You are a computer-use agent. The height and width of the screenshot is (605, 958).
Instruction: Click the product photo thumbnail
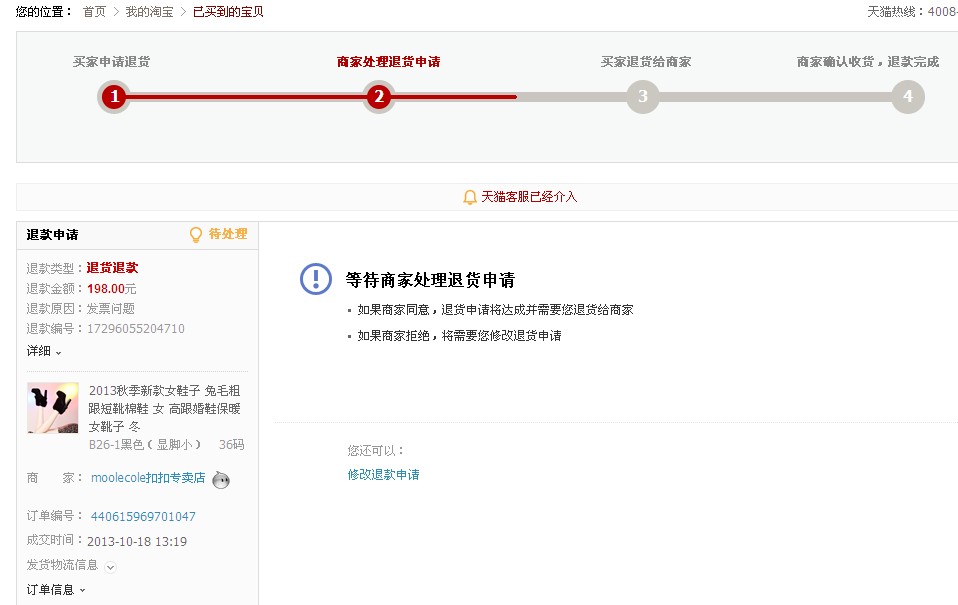52,408
